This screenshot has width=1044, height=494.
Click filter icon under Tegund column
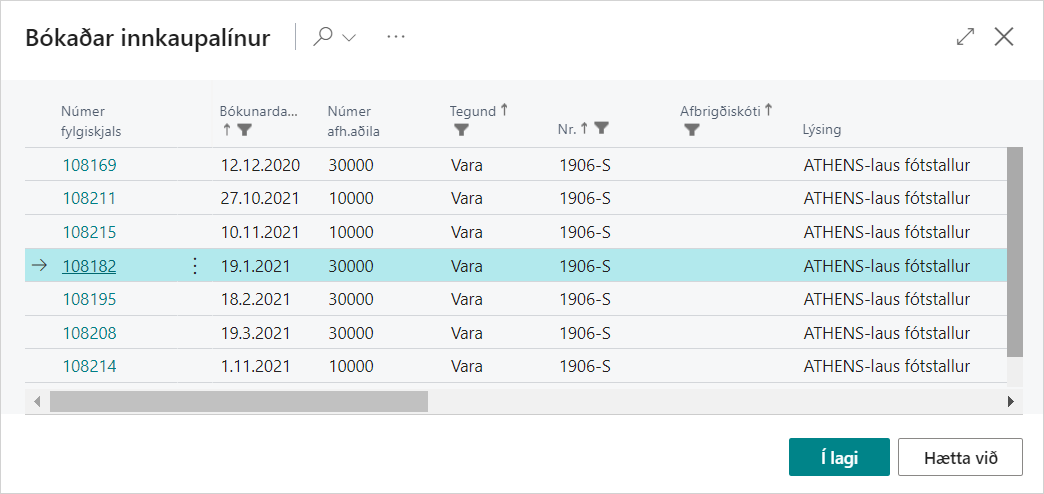(461, 130)
